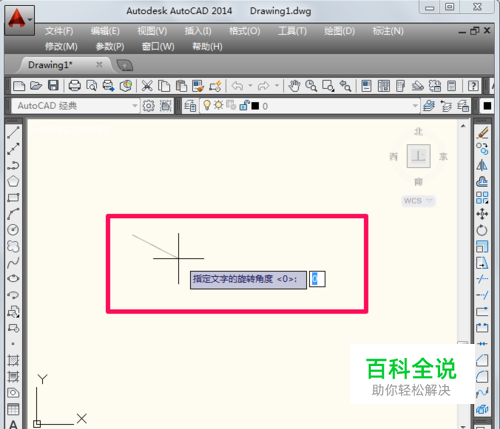Open the 视图(V) menu

pos(152,31)
